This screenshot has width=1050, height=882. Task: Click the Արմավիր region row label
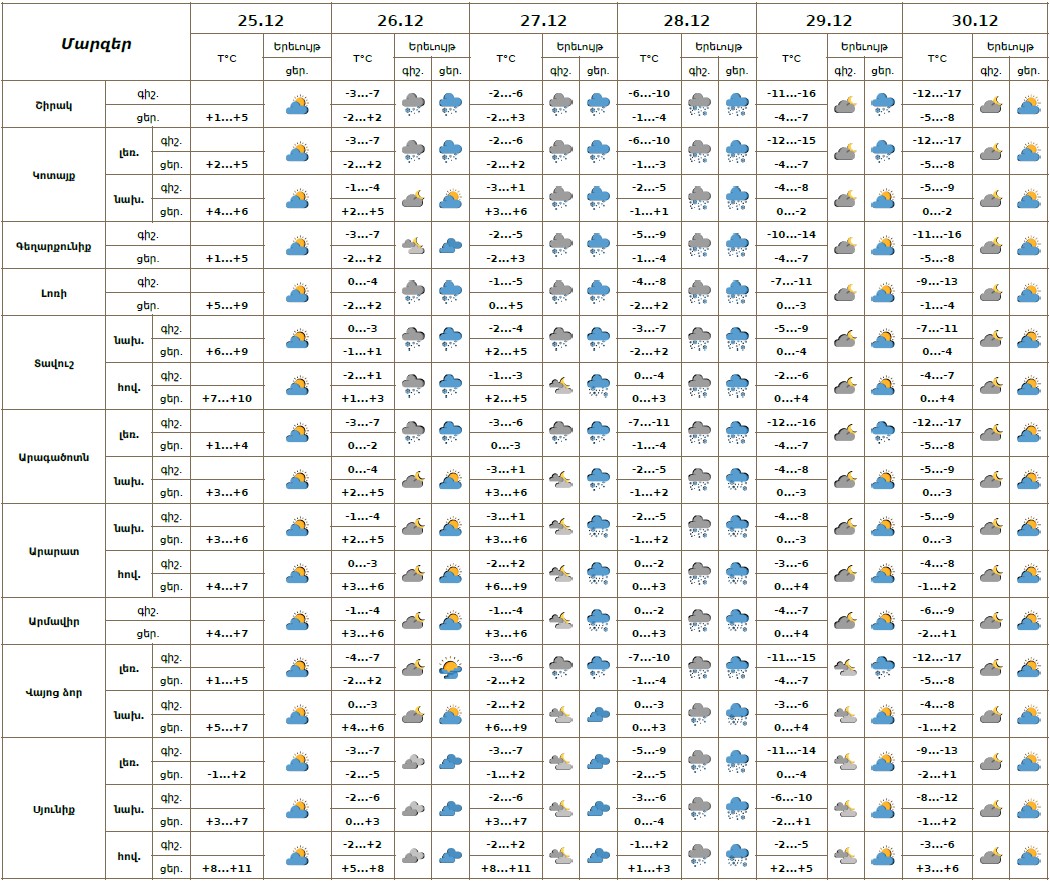click(54, 621)
